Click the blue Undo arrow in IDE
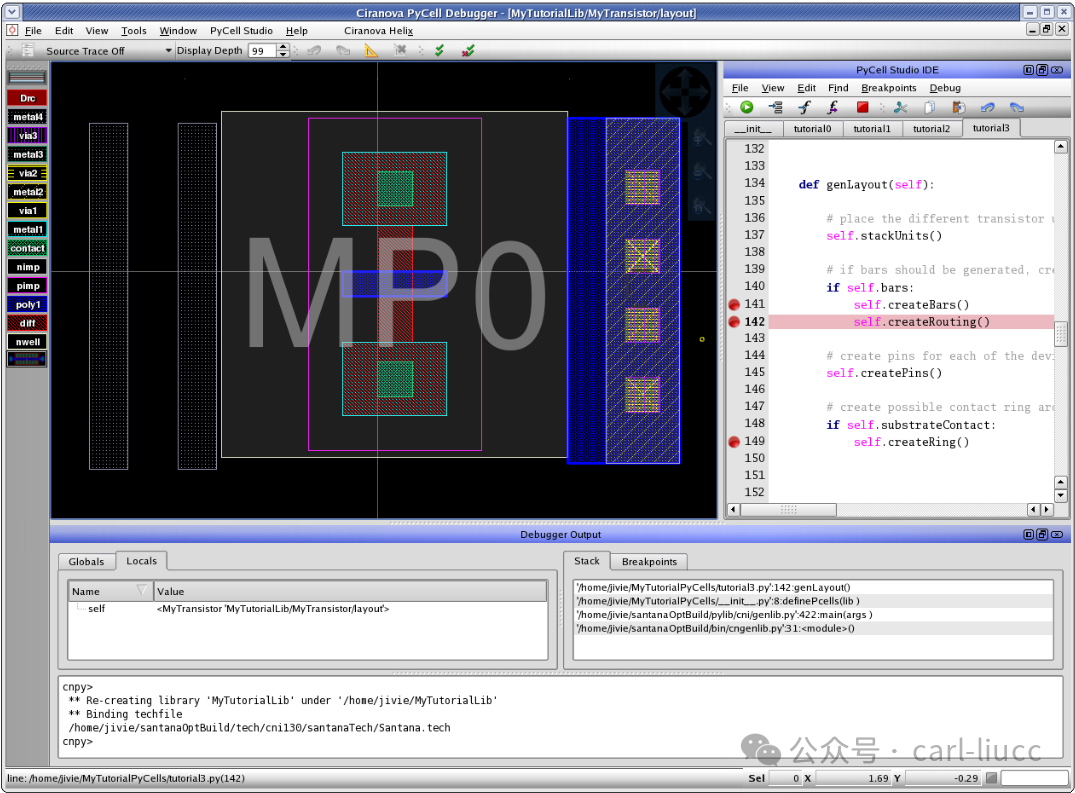The image size is (1075, 793). pos(987,107)
